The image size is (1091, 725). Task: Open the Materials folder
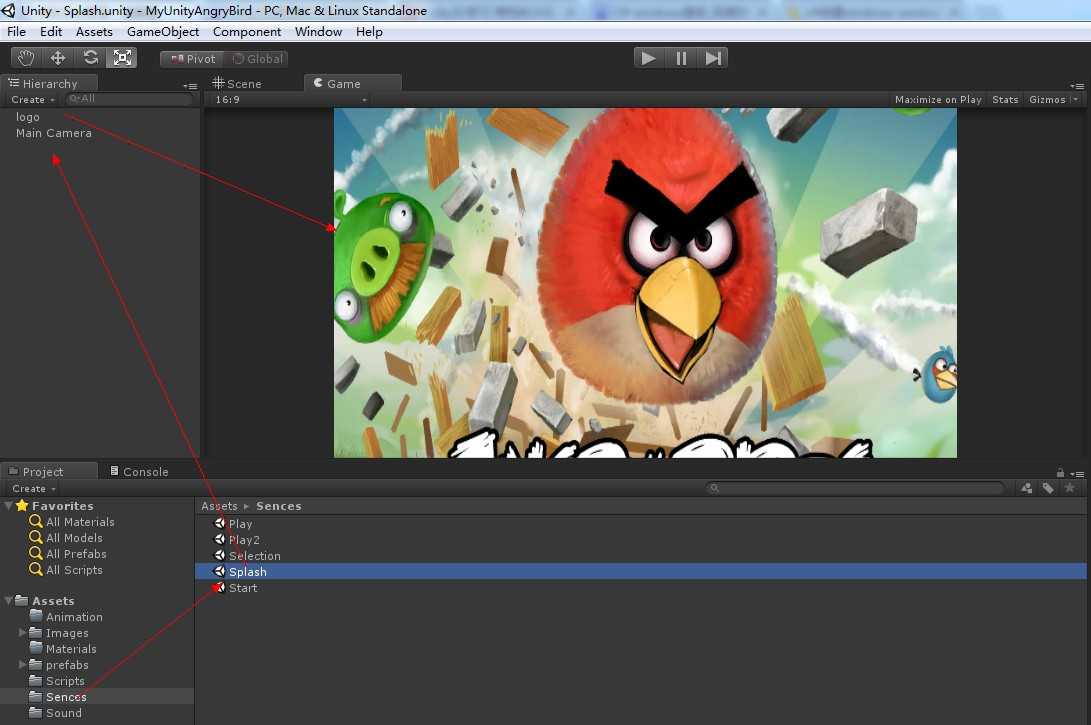click(71, 649)
